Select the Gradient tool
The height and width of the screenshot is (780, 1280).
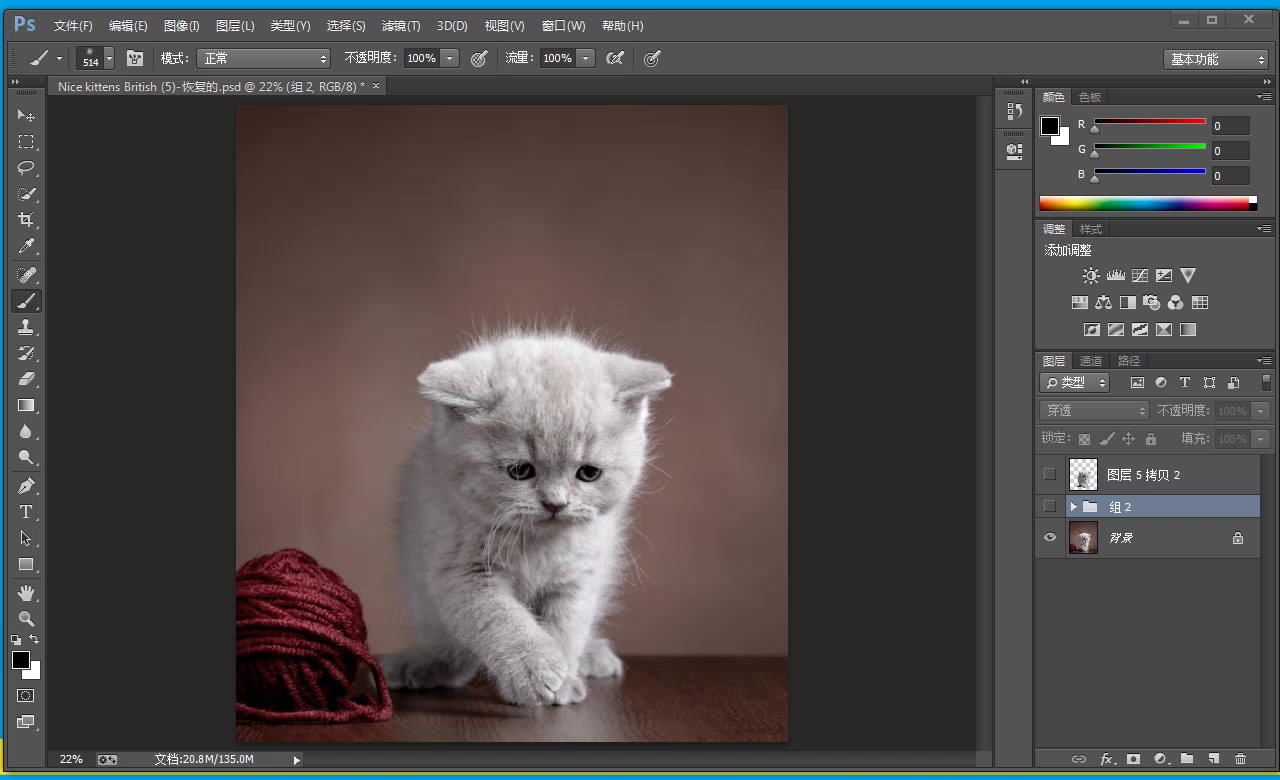coord(26,405)
